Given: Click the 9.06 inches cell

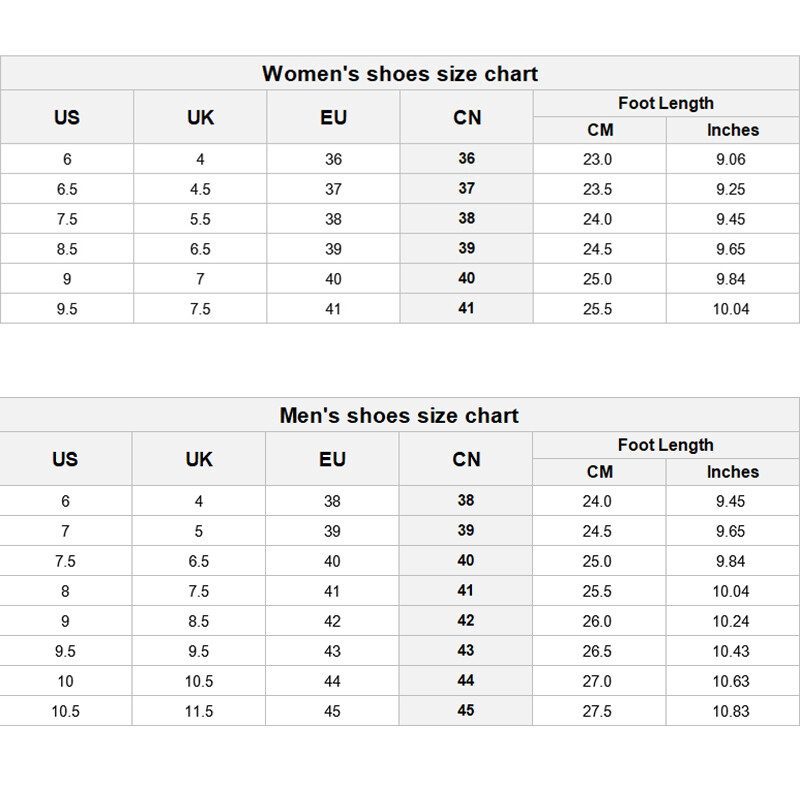Looking at the screenshot, I should [x=731, y=159].
